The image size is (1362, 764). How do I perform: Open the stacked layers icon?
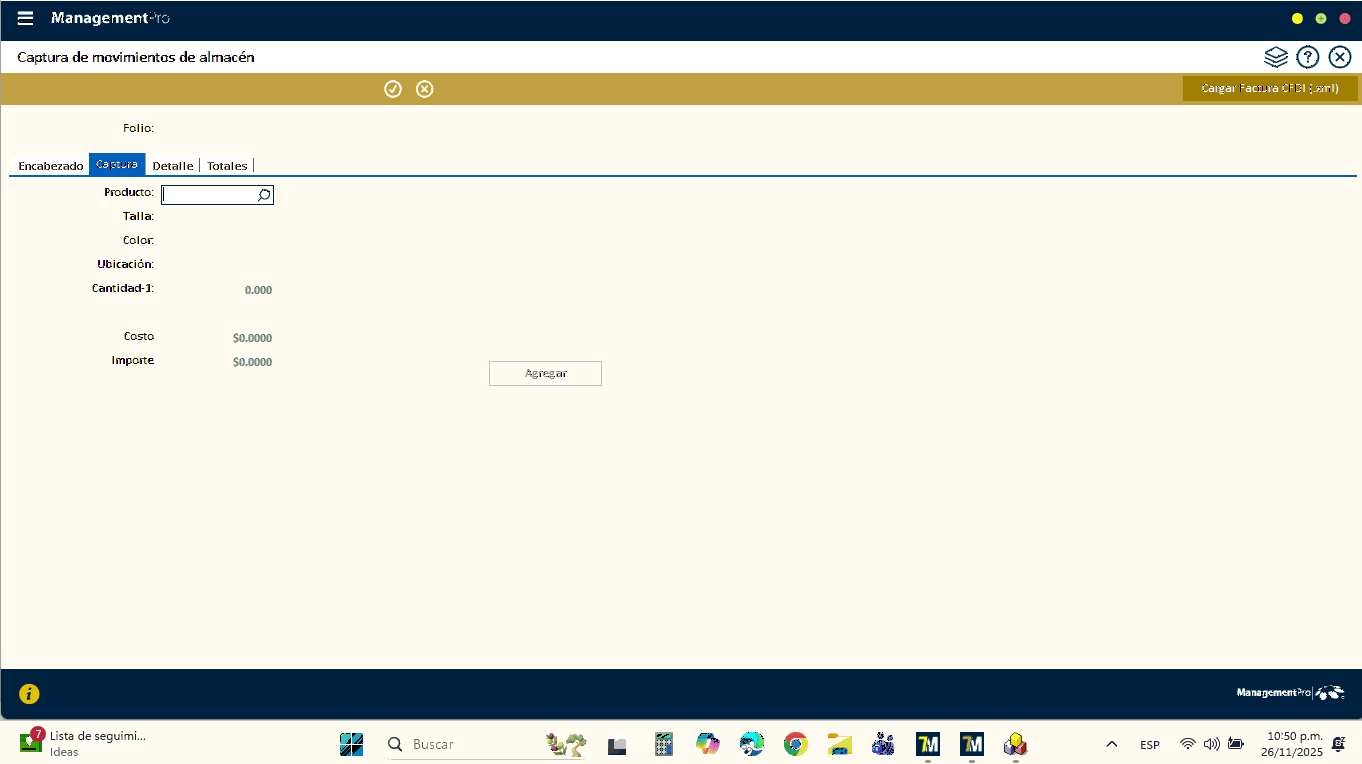[1275, 57]
